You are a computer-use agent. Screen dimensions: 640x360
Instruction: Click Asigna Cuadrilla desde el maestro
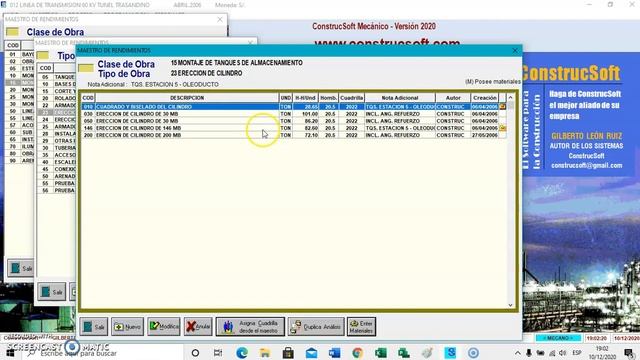click(x=250, y=327)
